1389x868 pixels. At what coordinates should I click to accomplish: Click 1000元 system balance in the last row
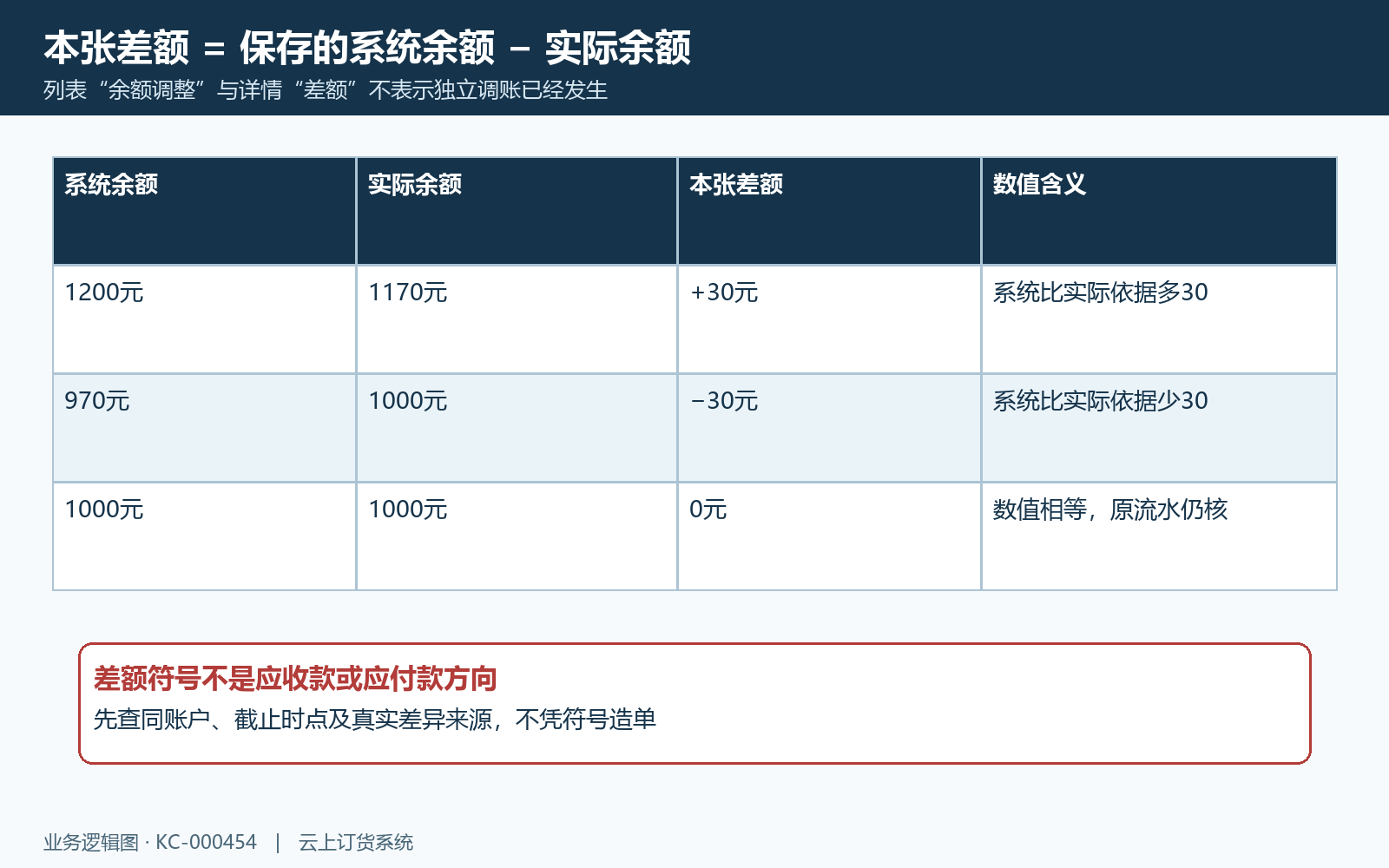click(x=204, y=536)
